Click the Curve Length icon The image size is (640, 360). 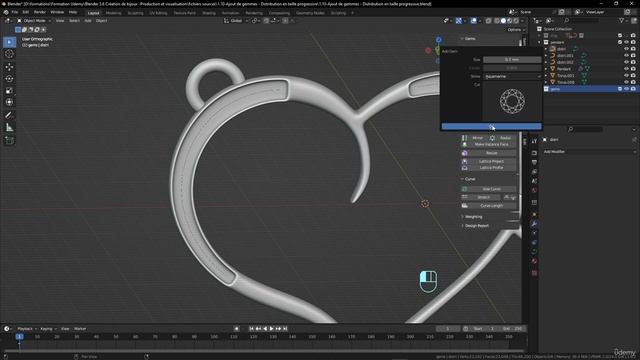pos(464,206)
